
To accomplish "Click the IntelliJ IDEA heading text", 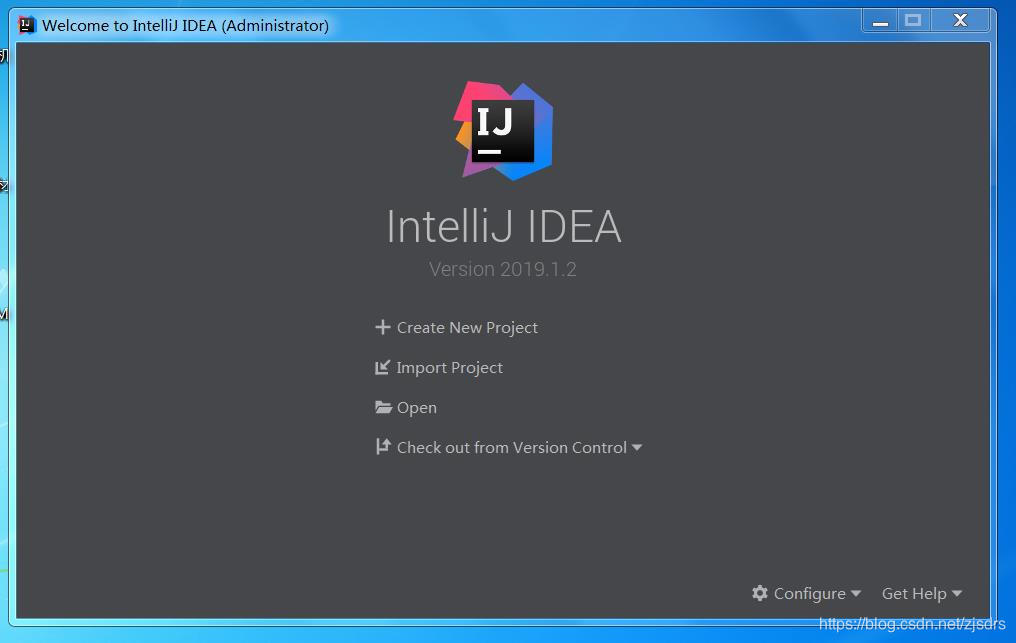I will tap(503, 227).
